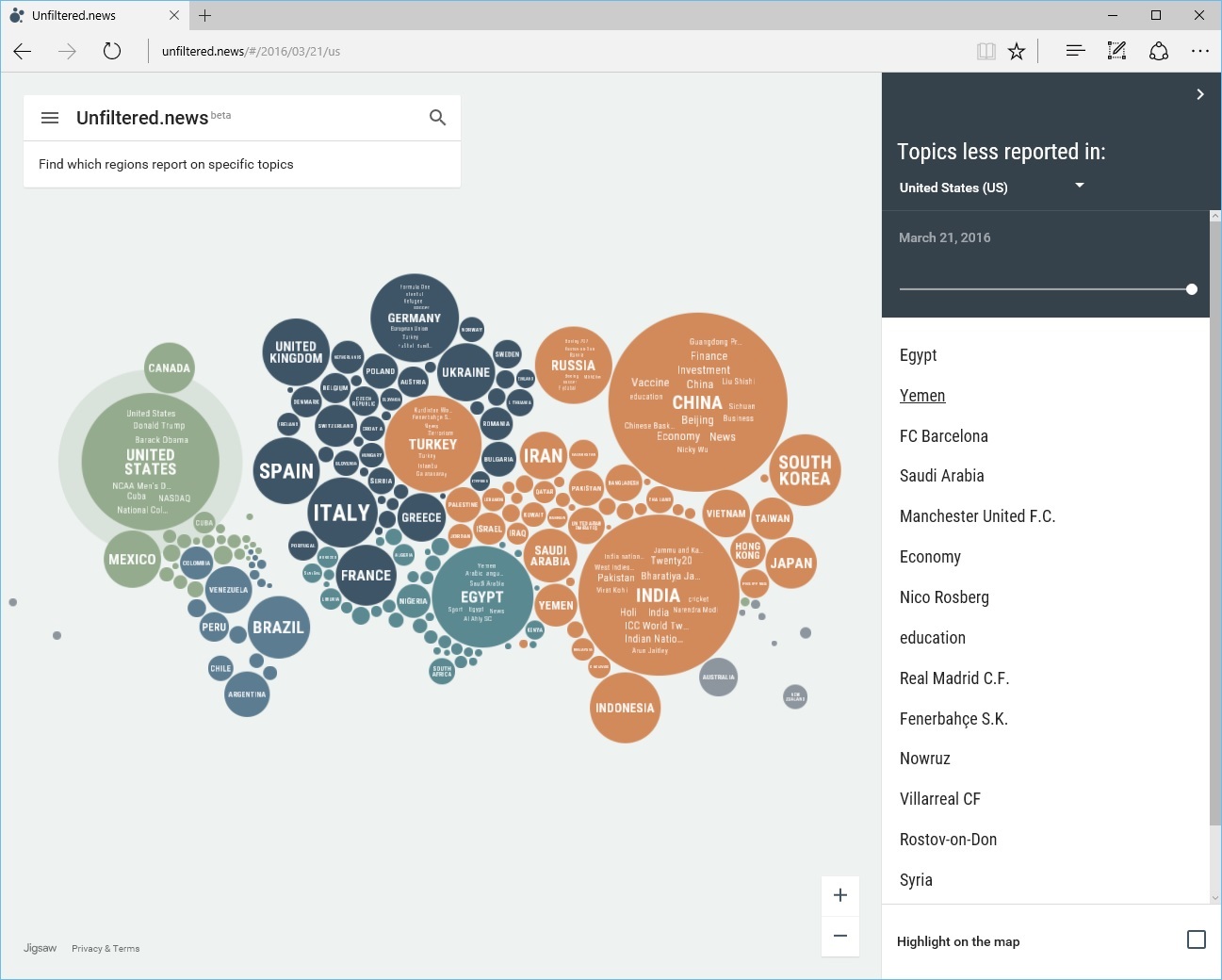Screen dimensions: 1222x980
Task: Choose the Villarreal CF topic
Action: (x=939, y=799)
